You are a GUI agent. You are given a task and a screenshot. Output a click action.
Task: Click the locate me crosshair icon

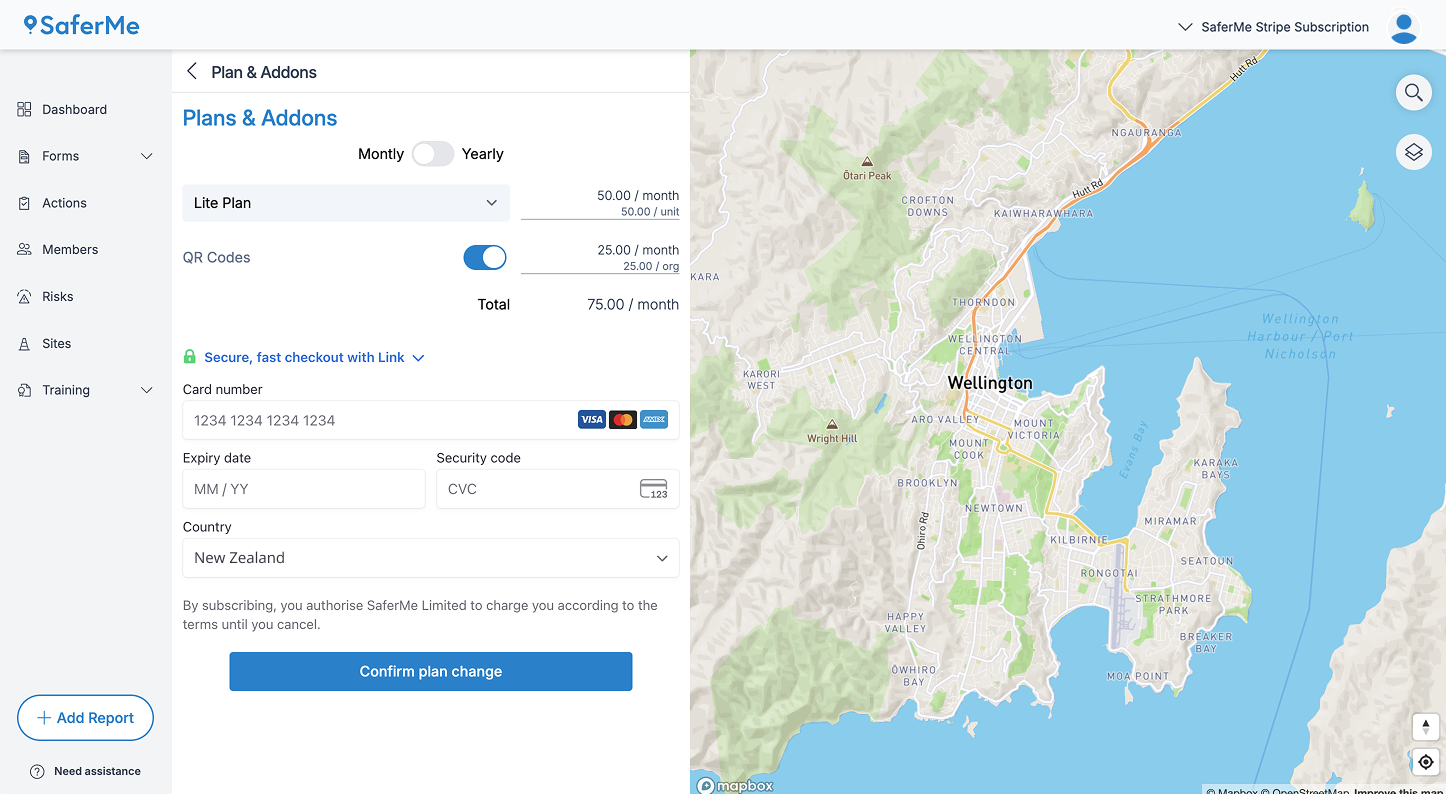tap(1426, 762)
